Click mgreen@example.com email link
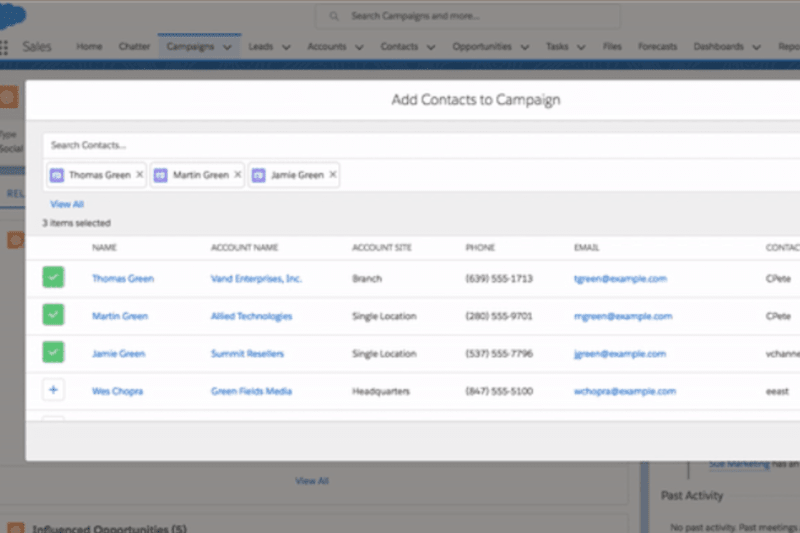Image resolution: width=800 pixels, height=533 pixels. [x=623, y=316]
